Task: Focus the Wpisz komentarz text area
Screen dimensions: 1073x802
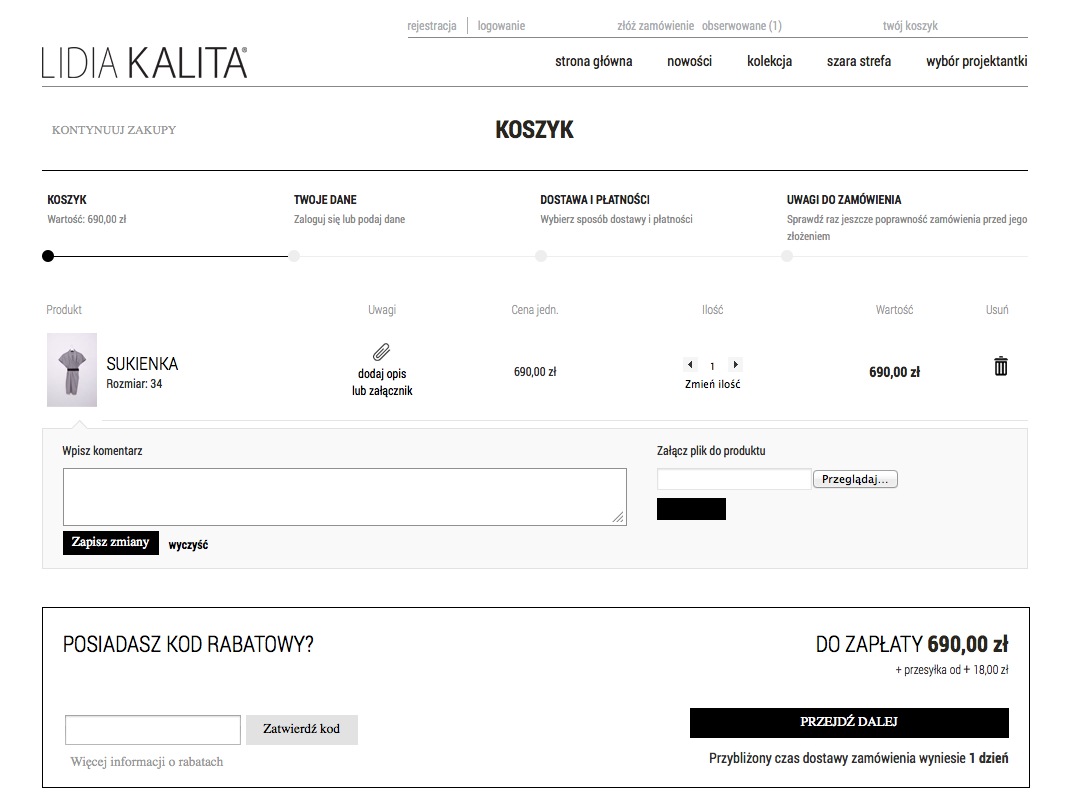Action: pyautogui.click(x=345, y=497)
